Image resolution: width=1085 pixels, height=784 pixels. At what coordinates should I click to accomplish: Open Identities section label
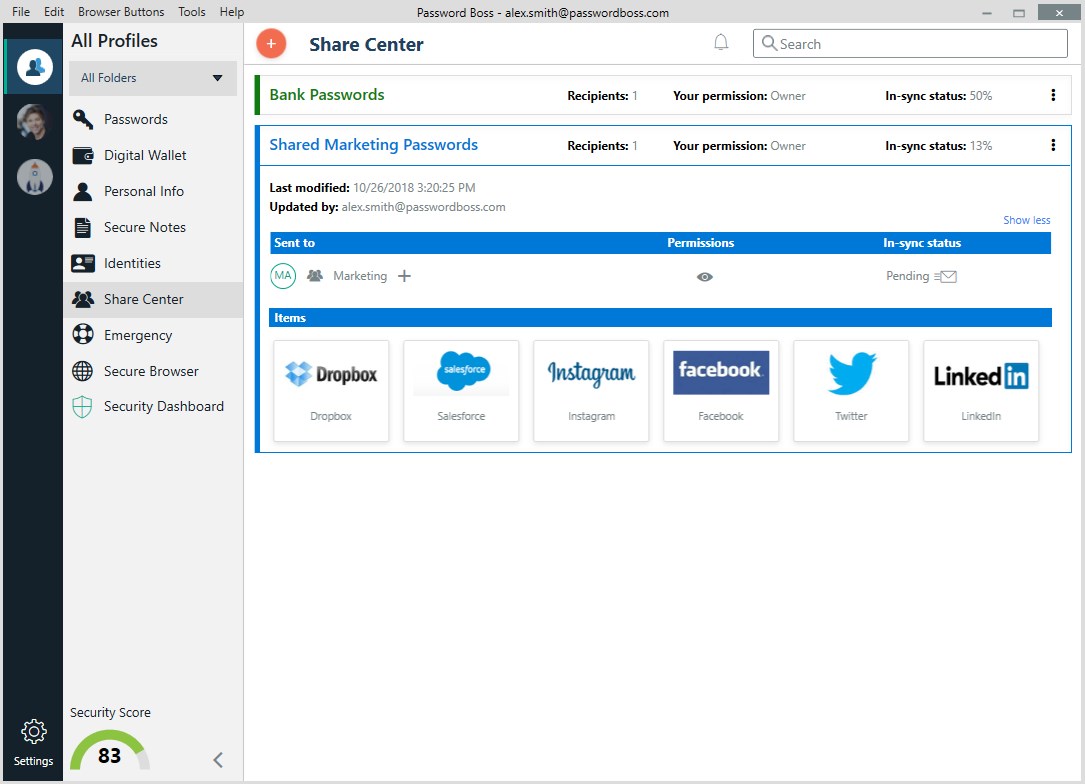tap(132, 263)
